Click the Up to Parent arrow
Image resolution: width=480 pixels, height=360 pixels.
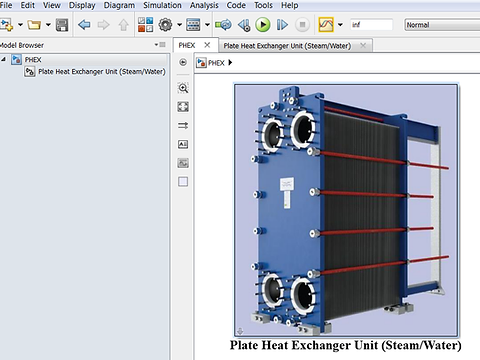click(124, 25)
